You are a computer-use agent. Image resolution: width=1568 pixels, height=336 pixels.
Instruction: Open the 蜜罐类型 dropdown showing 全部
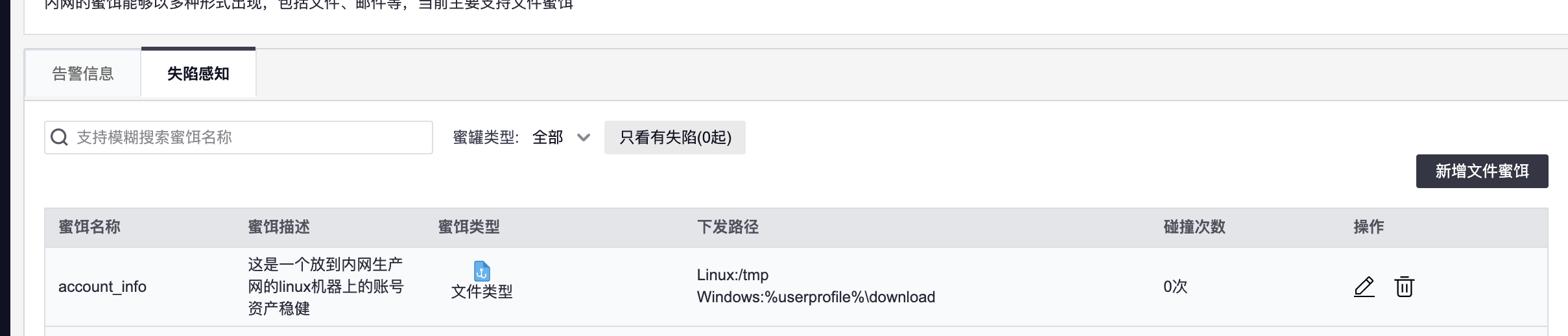[561, 138]
